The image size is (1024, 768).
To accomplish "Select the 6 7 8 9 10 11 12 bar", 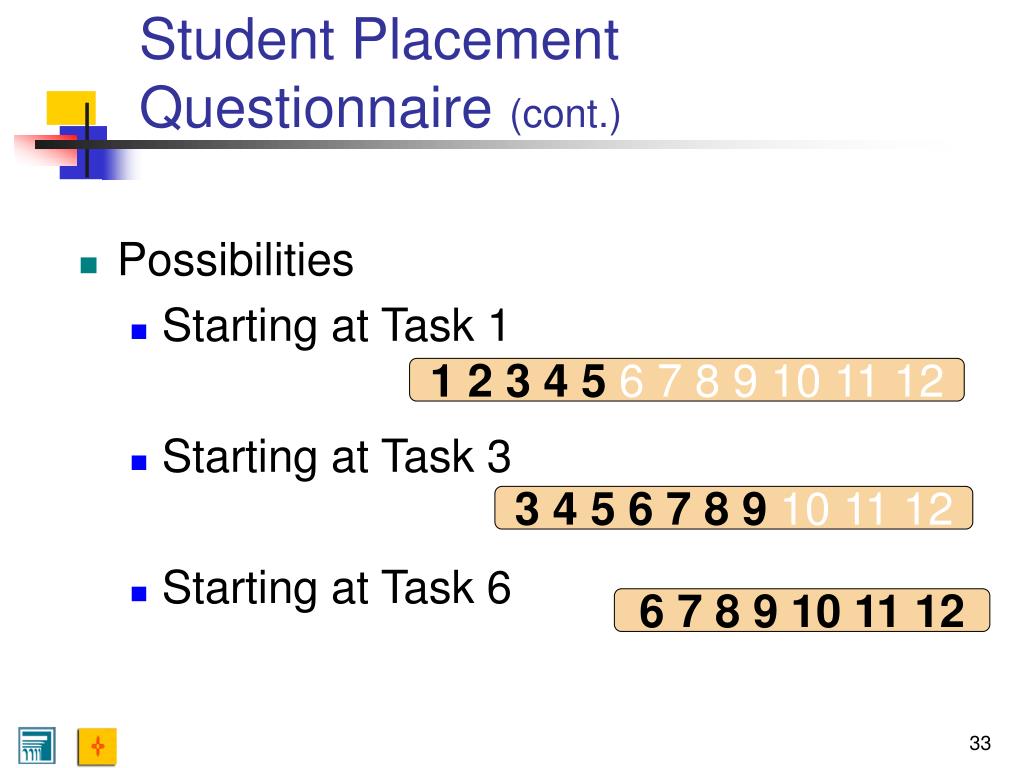I will [802, 610].
